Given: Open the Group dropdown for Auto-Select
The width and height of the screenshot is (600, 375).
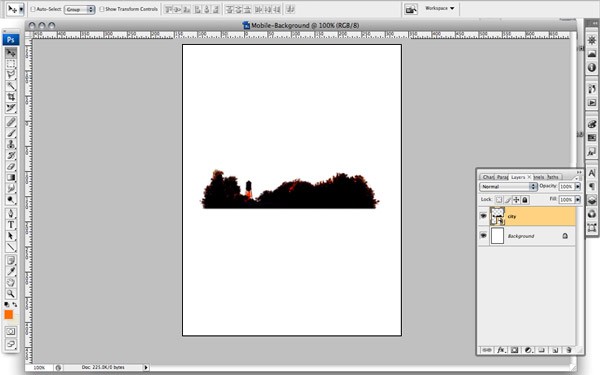Looking at the screenshot, I should (80, 9).
